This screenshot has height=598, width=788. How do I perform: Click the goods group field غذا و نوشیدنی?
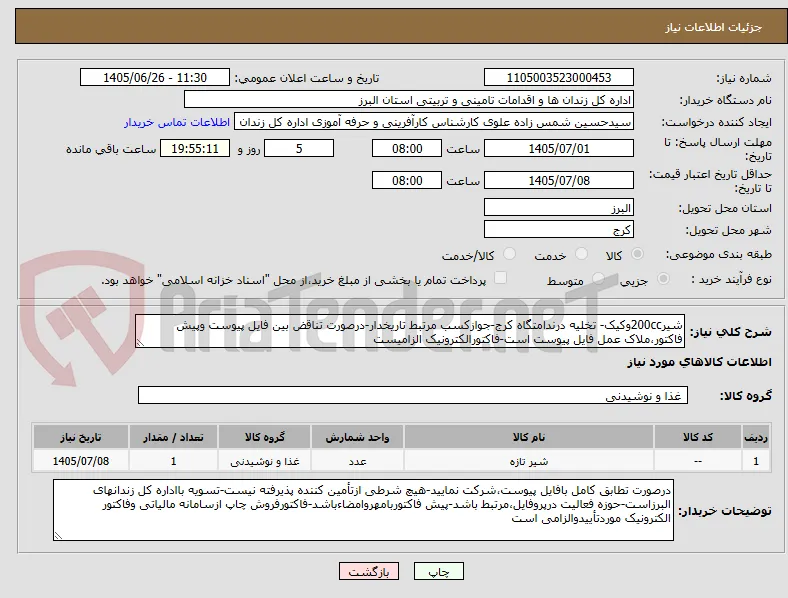point(413,395)
